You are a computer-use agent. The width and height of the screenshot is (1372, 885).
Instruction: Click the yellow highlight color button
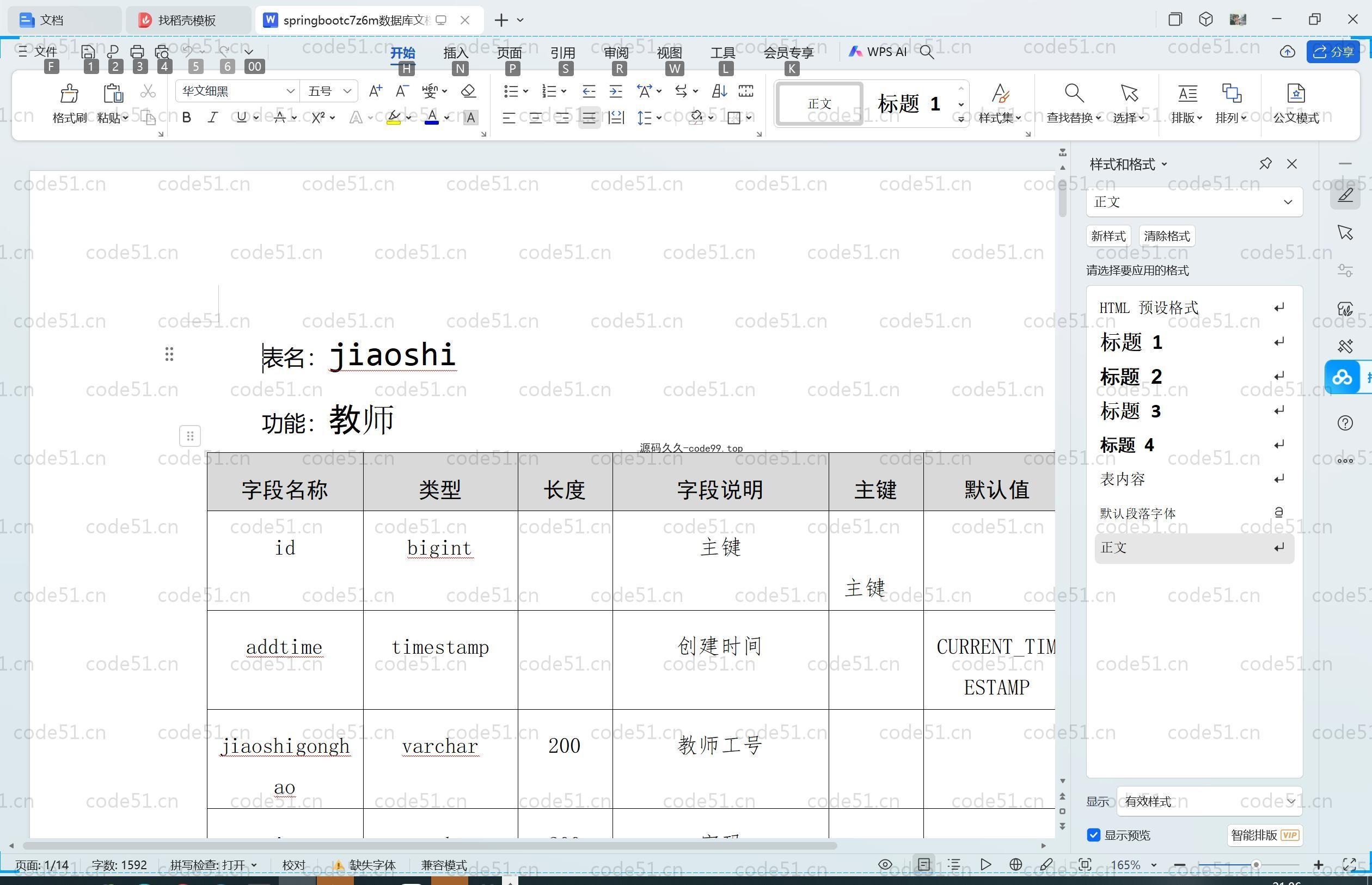393,118
